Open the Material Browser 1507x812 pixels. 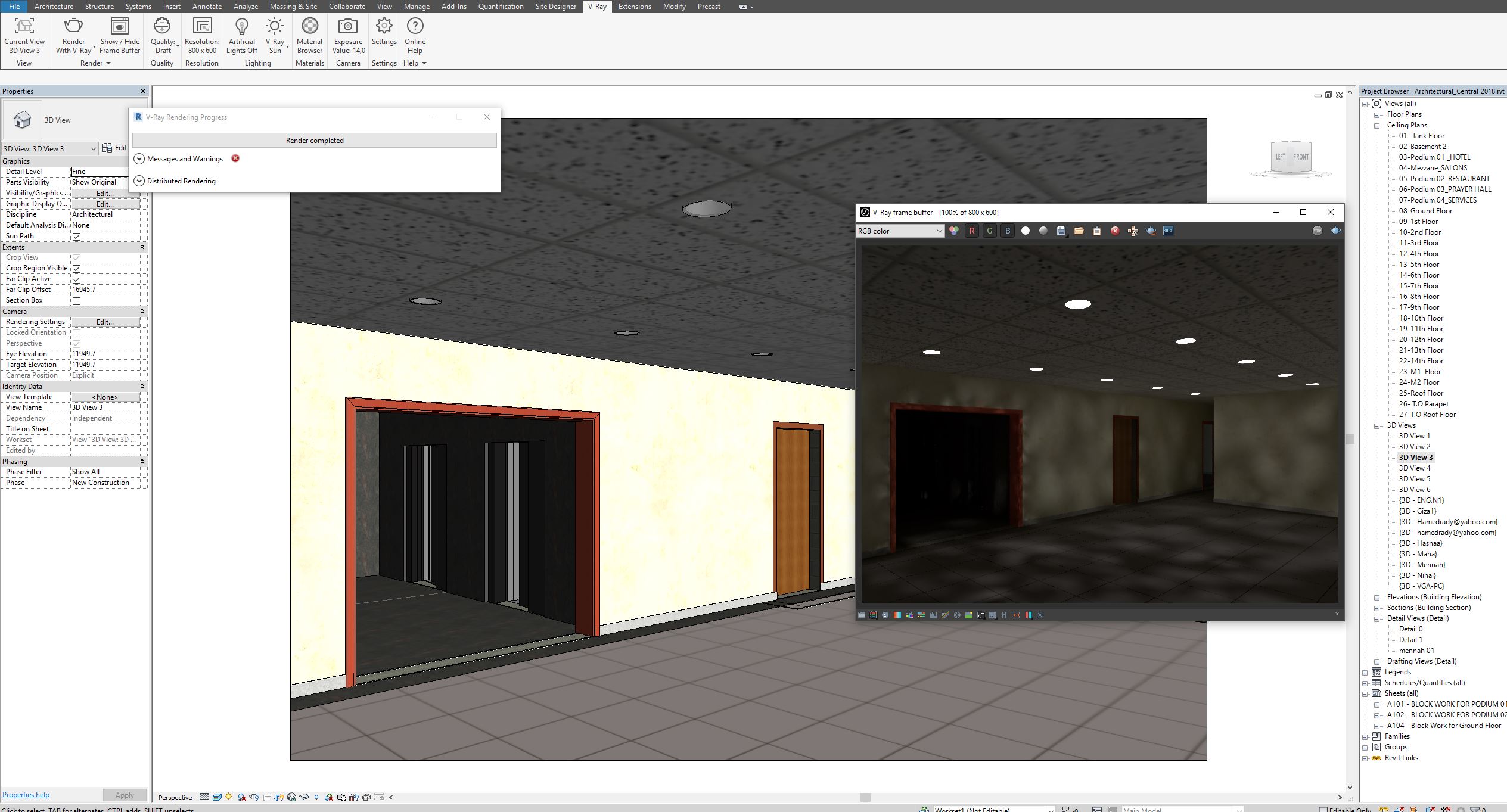tap(309, 35)
